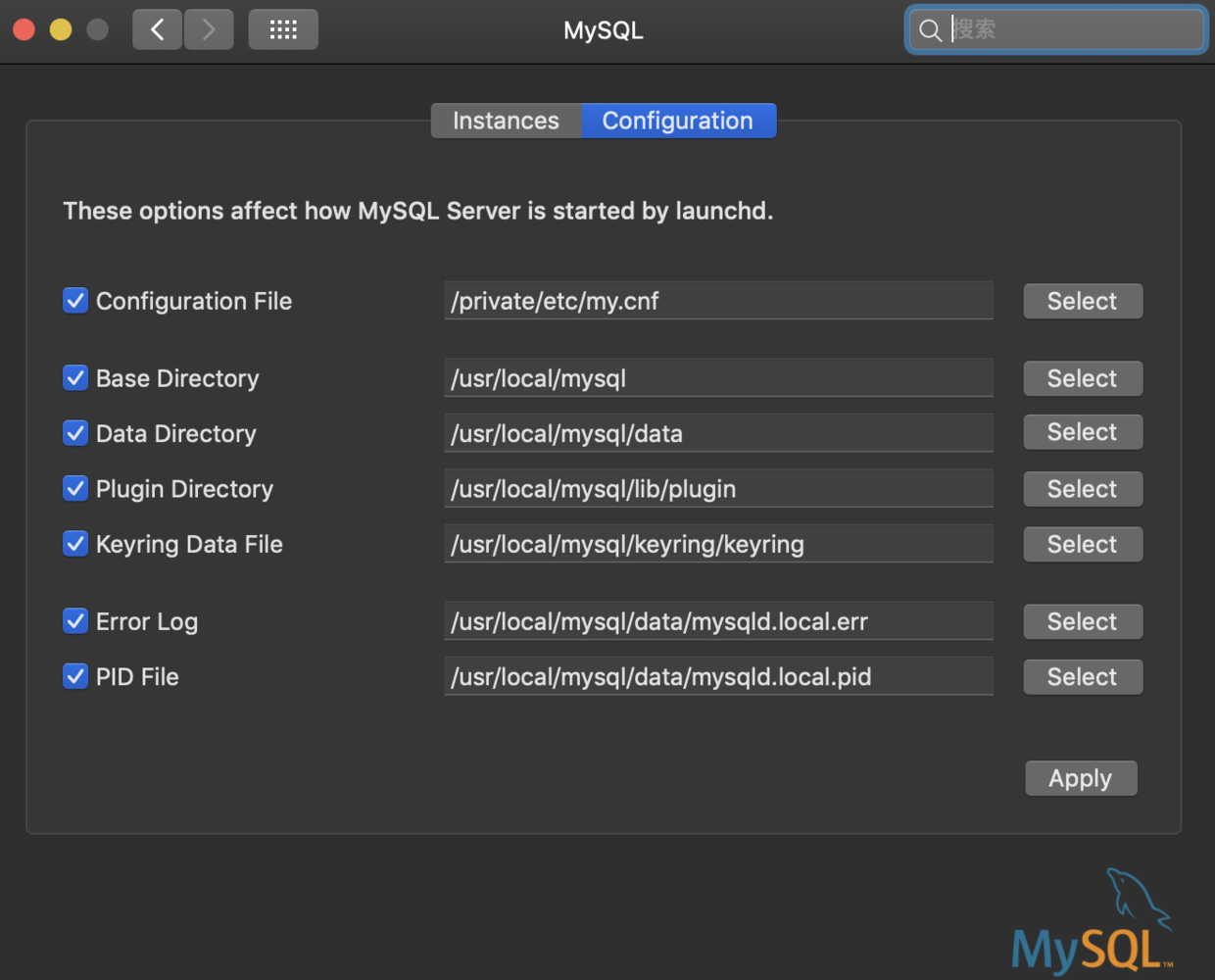1215x980 pixels.
Task: Click the grey zoom window button
Action: pyautogui.click(x=97, y=29)
